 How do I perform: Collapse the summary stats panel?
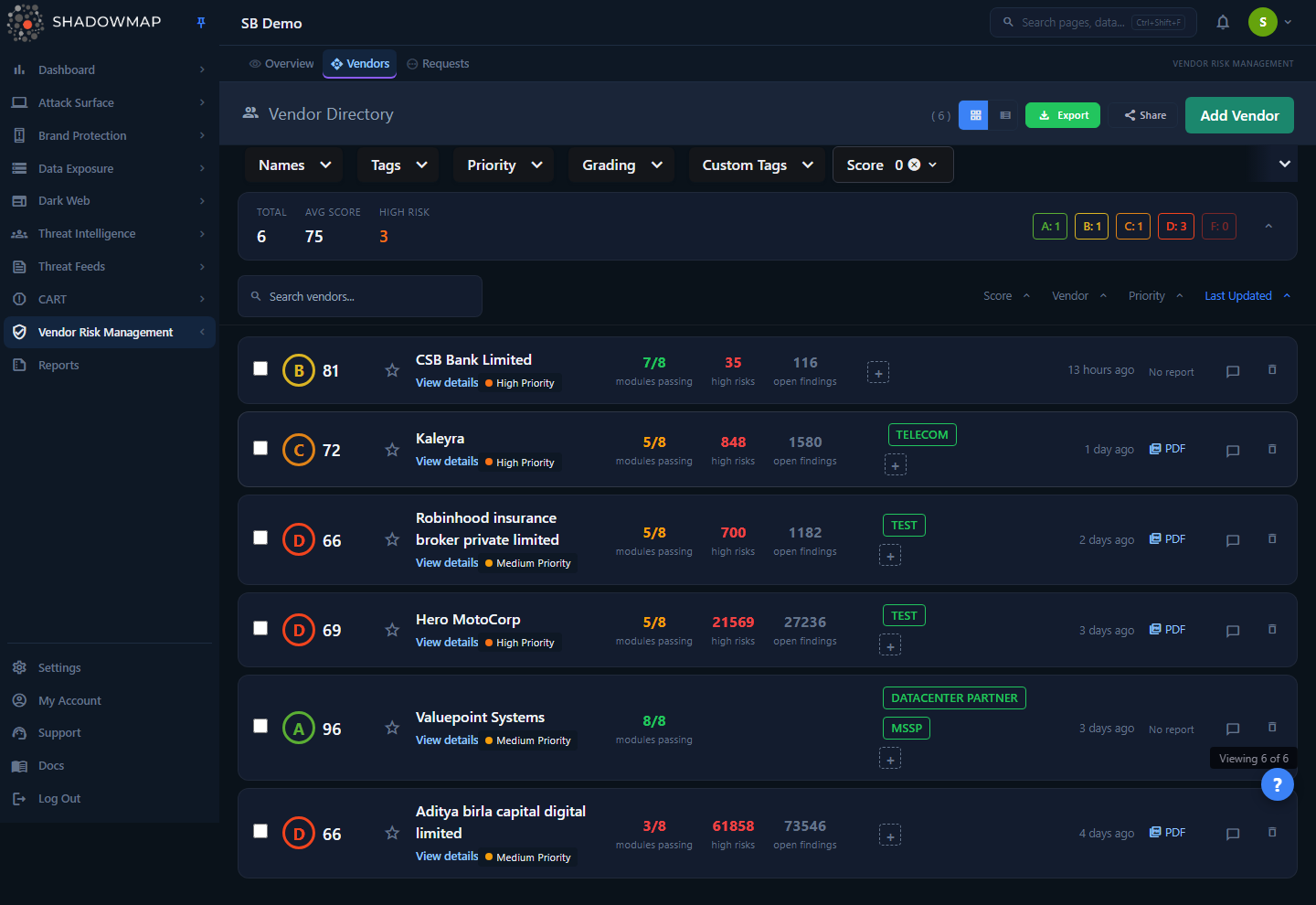point(1268,226)
